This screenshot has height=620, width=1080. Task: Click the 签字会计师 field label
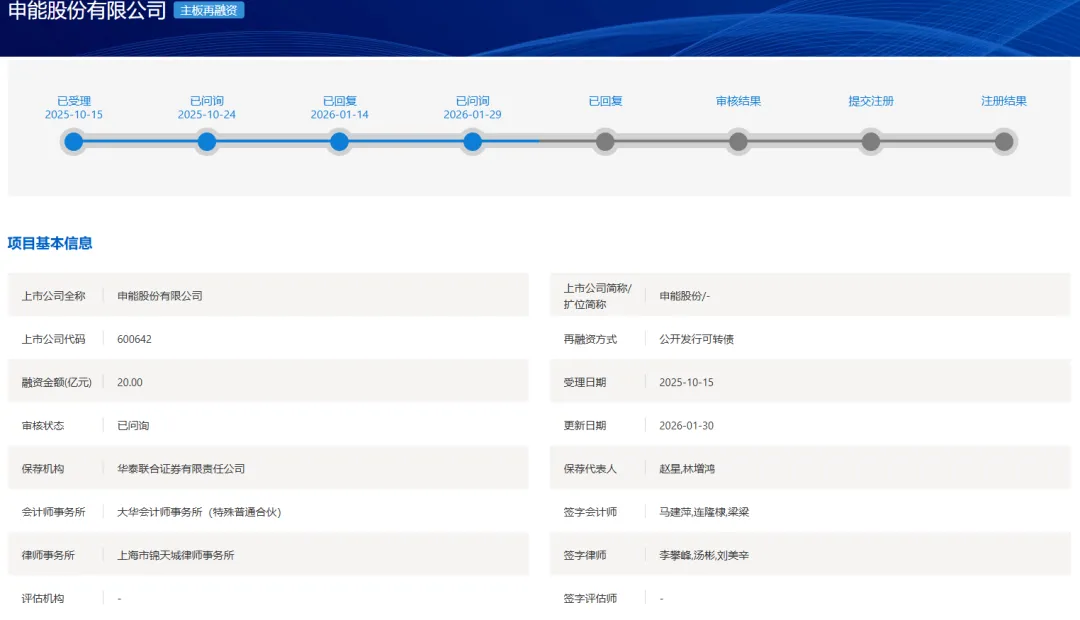[590, 512]
